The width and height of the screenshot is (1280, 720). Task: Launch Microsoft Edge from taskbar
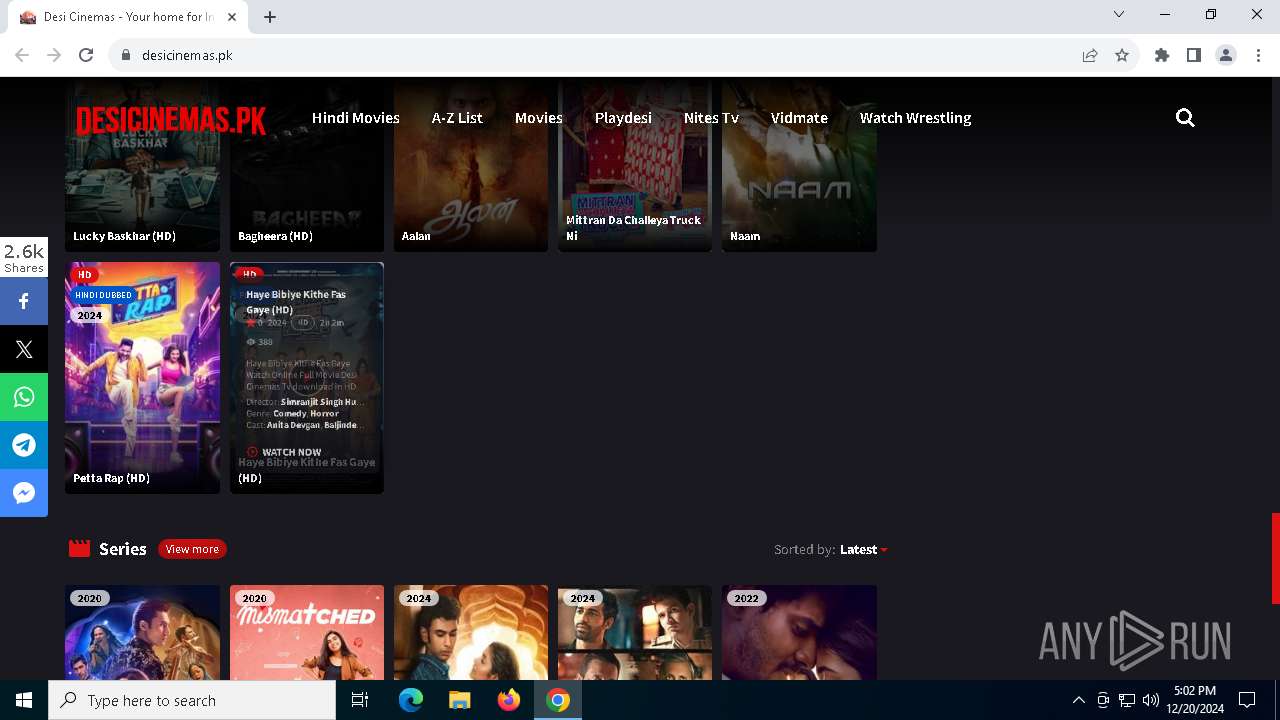411,700
